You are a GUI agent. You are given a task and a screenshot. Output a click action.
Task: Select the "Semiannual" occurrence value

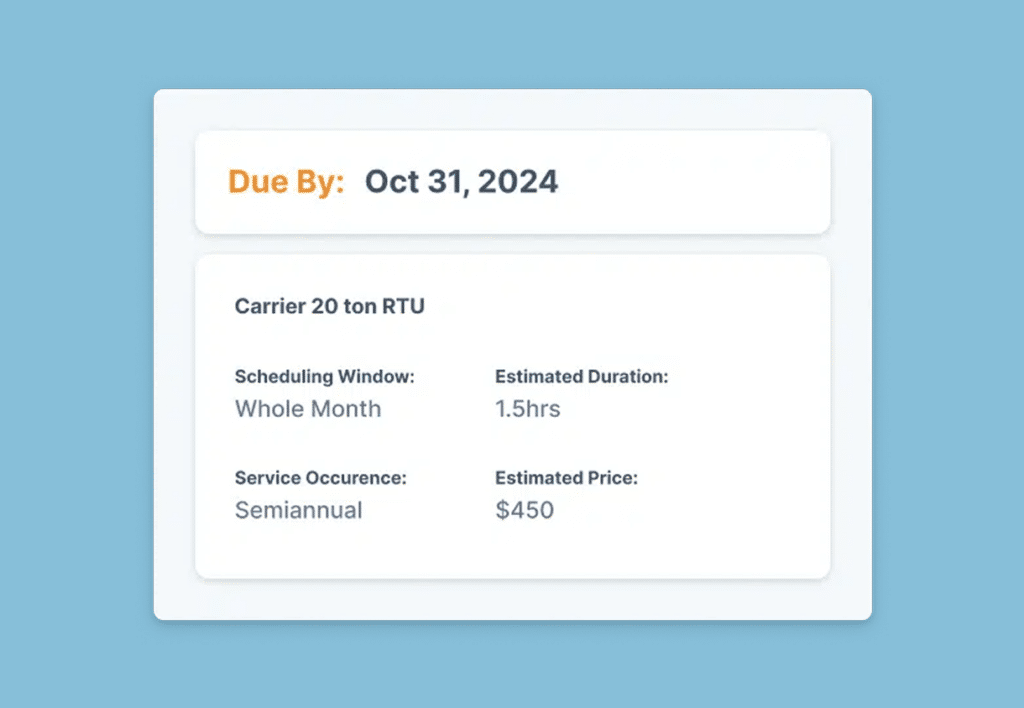298,510
